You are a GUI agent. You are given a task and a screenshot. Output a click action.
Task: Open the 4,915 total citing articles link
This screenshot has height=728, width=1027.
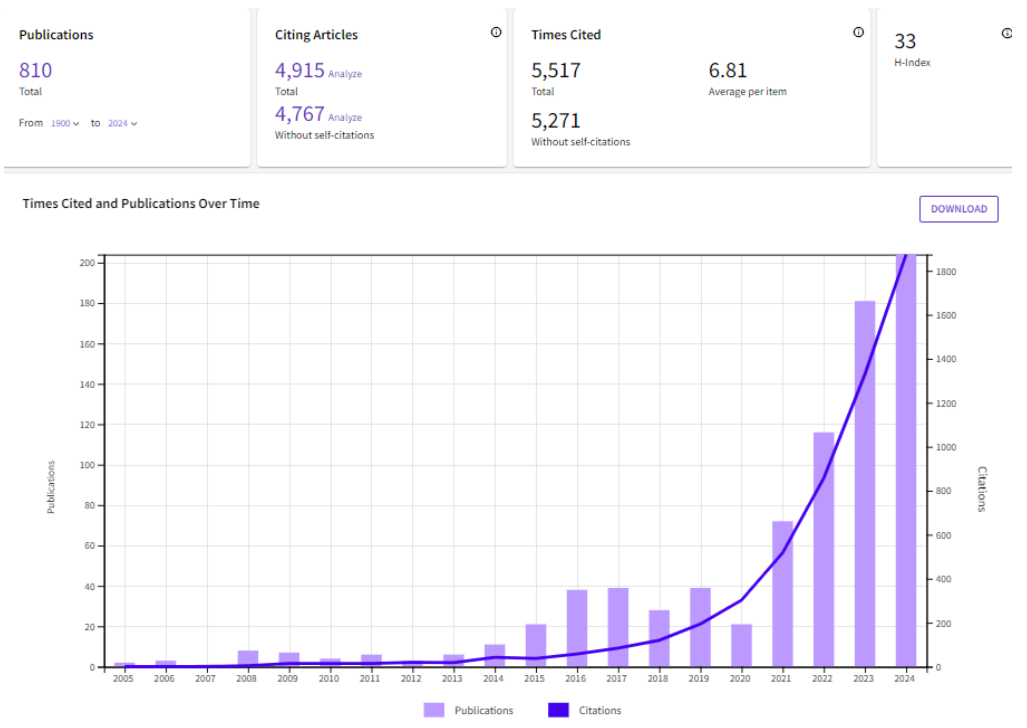click(300, 70)
